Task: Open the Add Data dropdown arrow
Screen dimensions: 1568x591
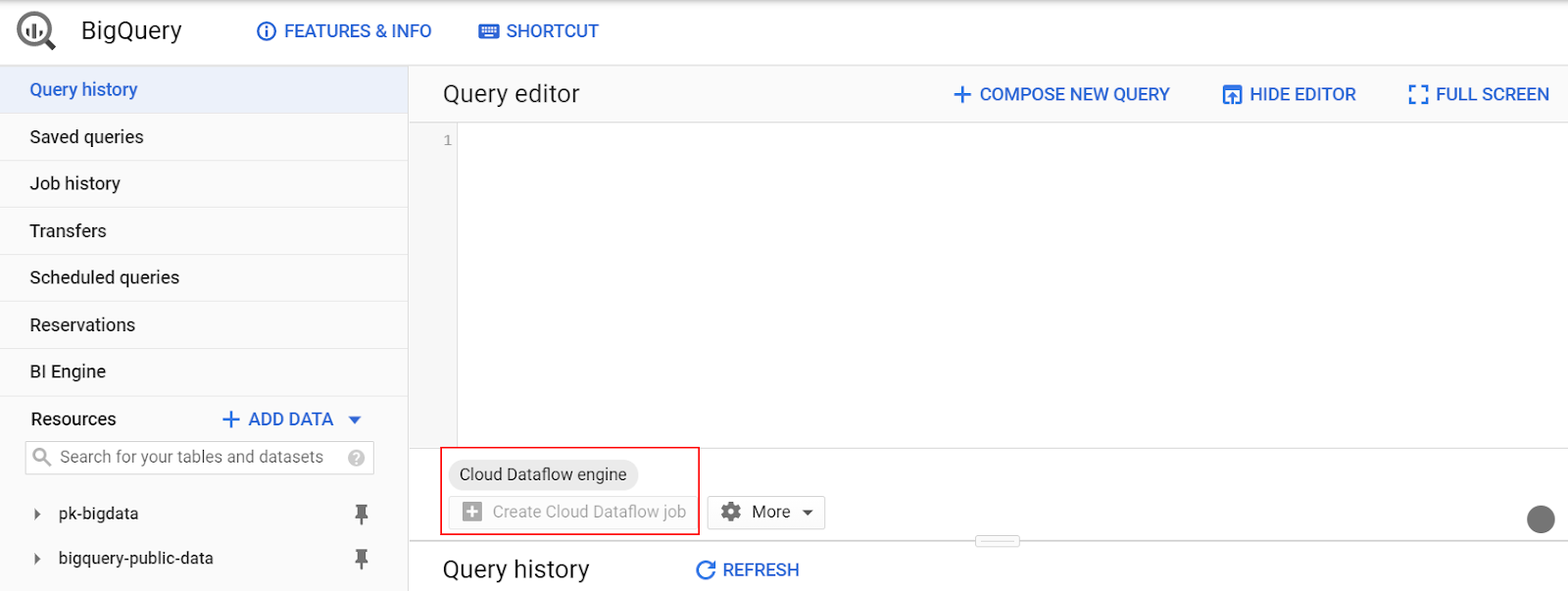Action: coord(355,419)
